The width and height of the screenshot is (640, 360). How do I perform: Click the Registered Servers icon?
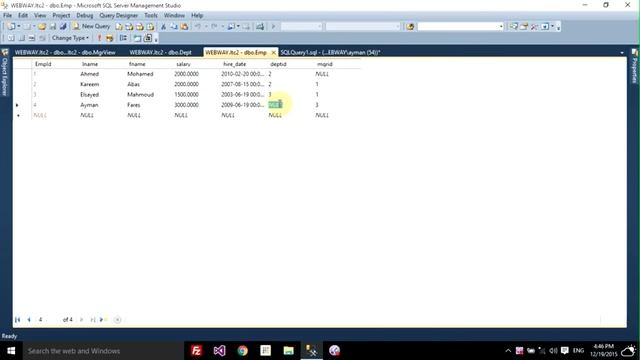pos(513,27)
